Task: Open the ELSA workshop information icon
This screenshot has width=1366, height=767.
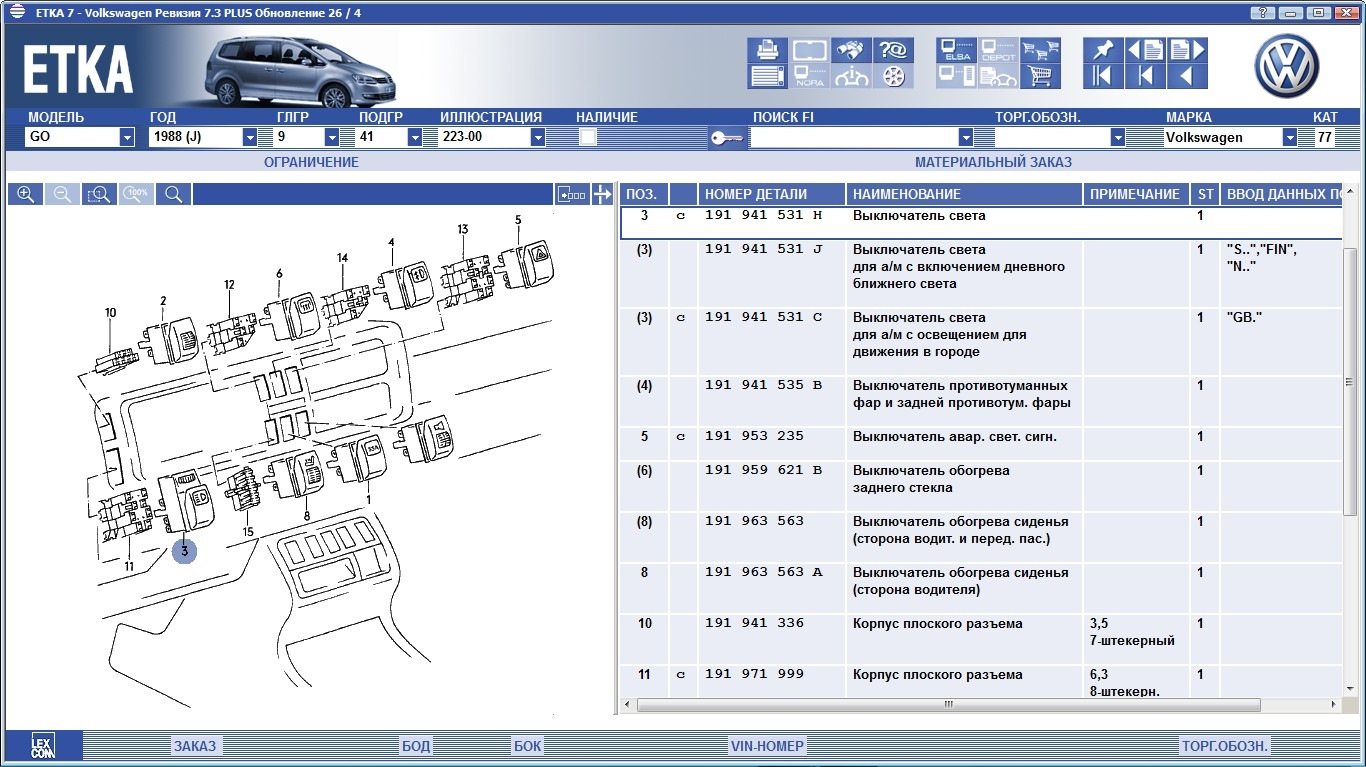Action: click(955, 50)
